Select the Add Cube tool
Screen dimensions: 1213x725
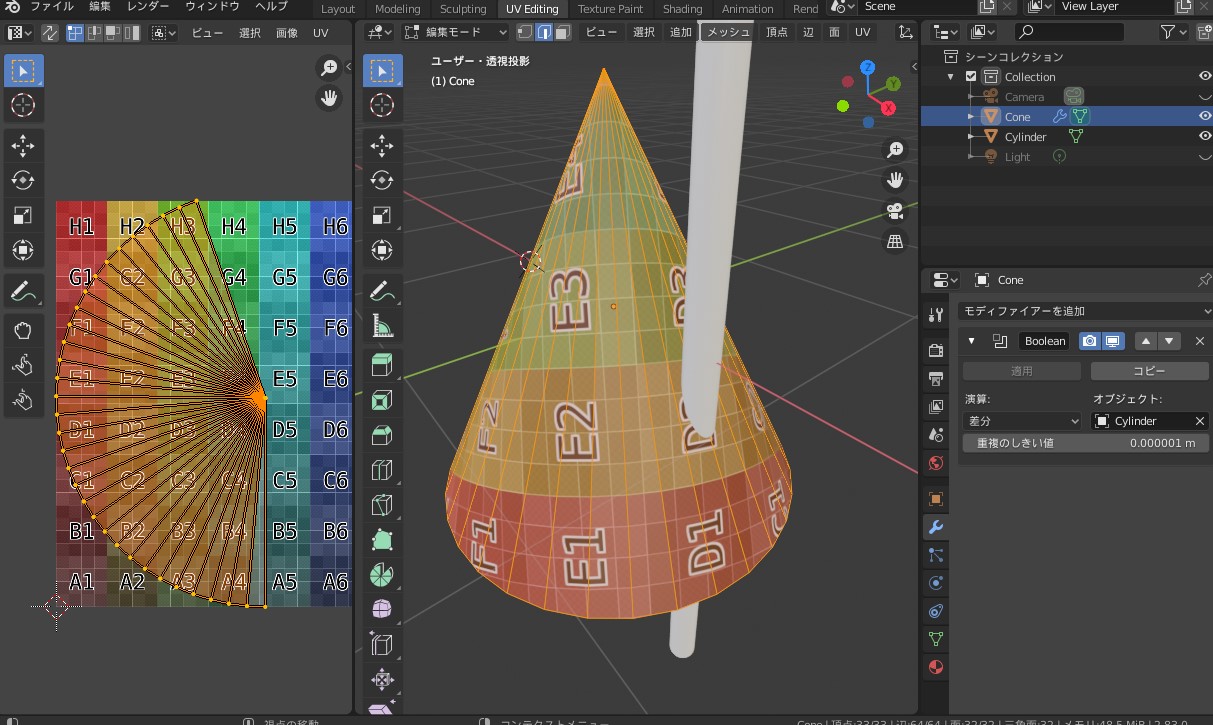click(382, 364)
